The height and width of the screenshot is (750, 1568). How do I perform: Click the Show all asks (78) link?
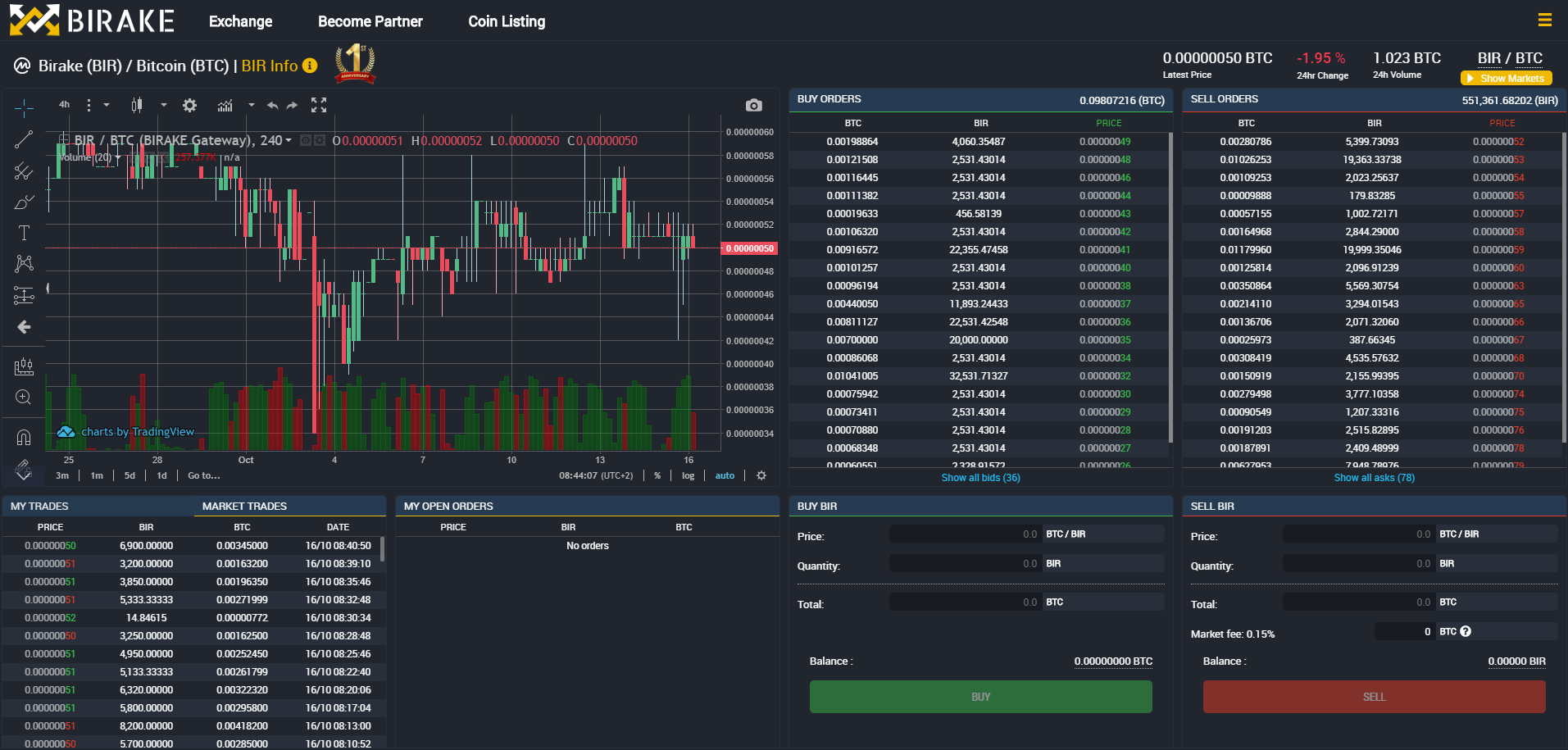point(1374,478)
